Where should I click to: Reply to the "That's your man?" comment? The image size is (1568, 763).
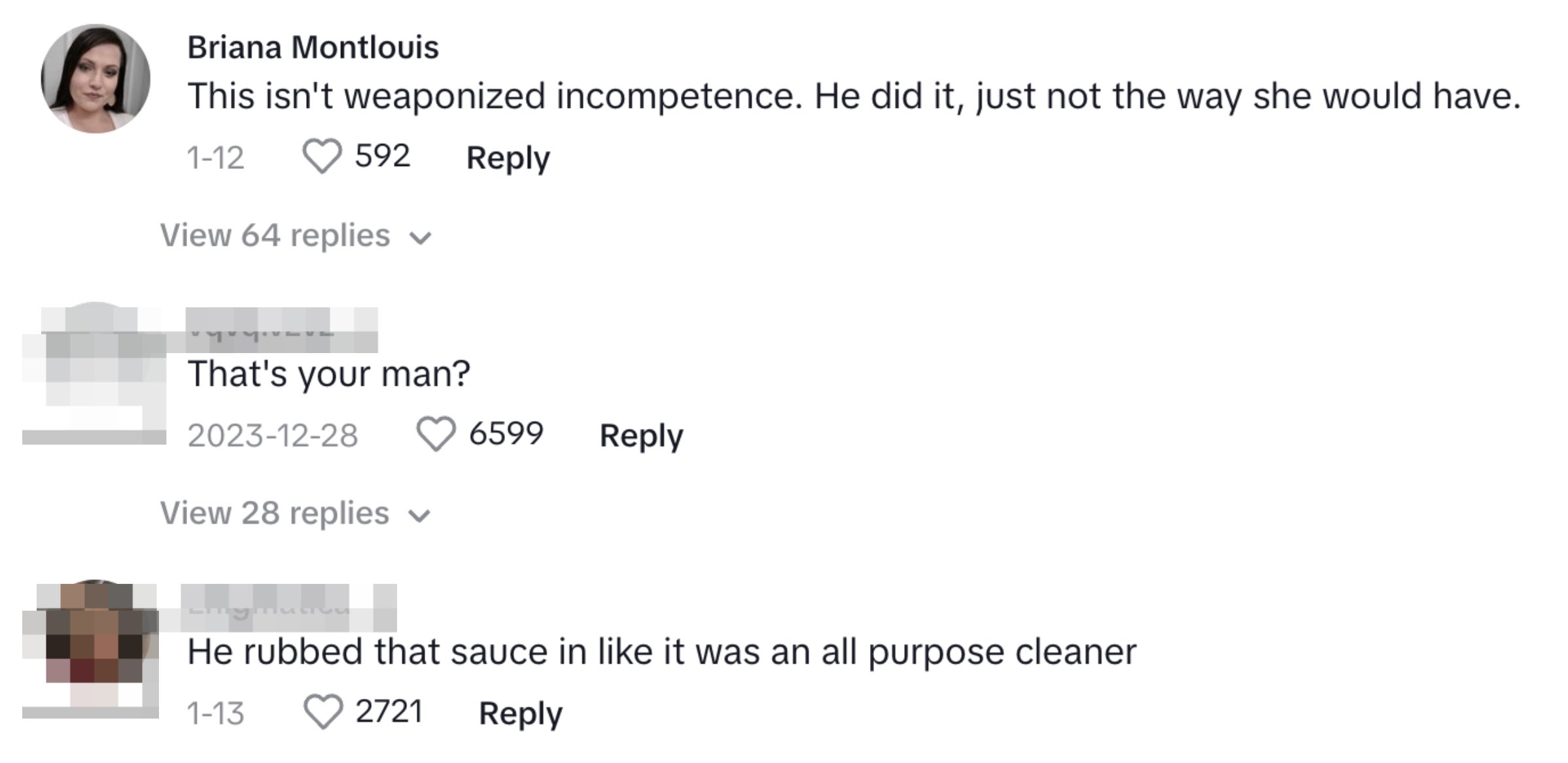[x=641, y=435]
